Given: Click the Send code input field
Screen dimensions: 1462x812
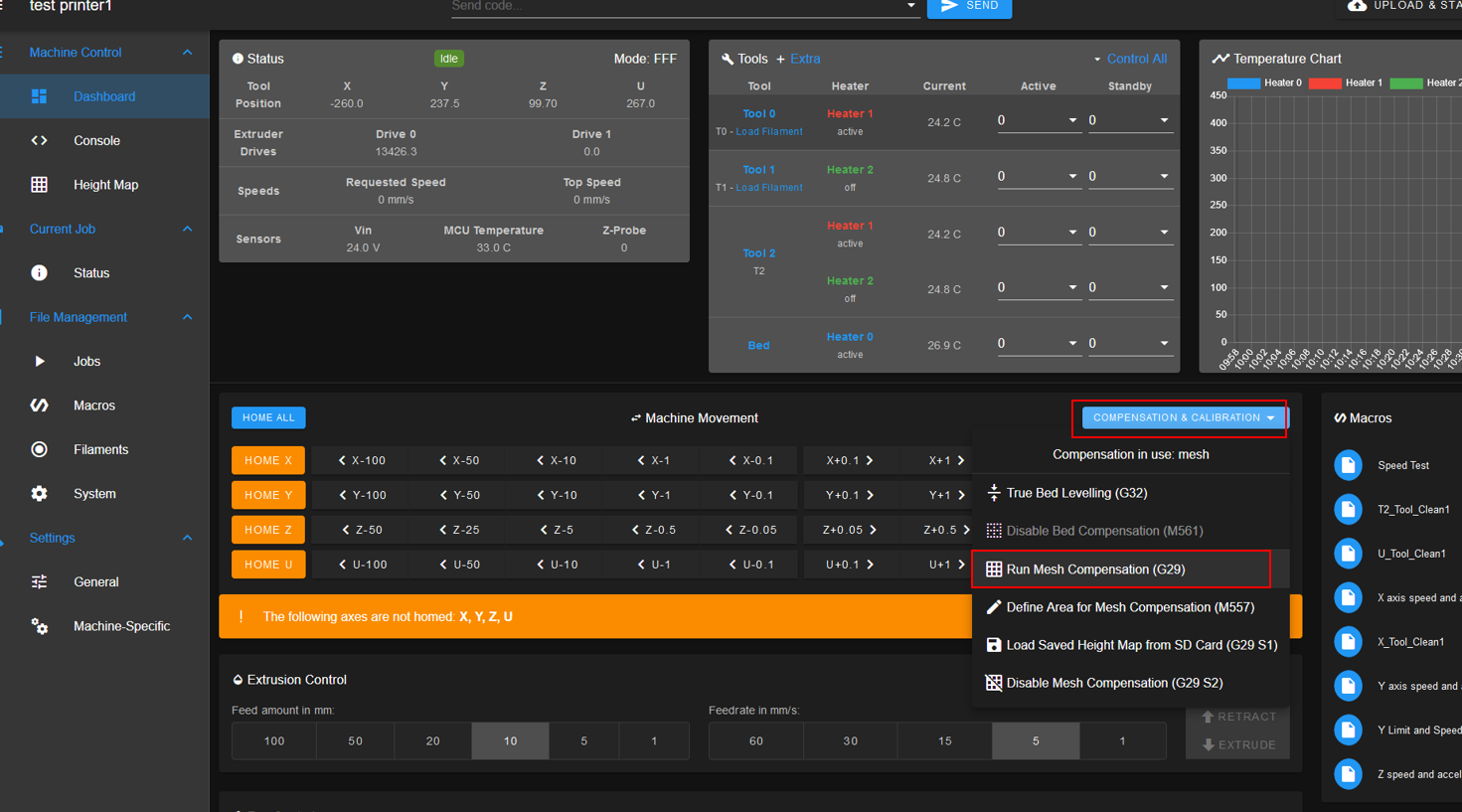Looking at the screenshot, I should (676, 7).
